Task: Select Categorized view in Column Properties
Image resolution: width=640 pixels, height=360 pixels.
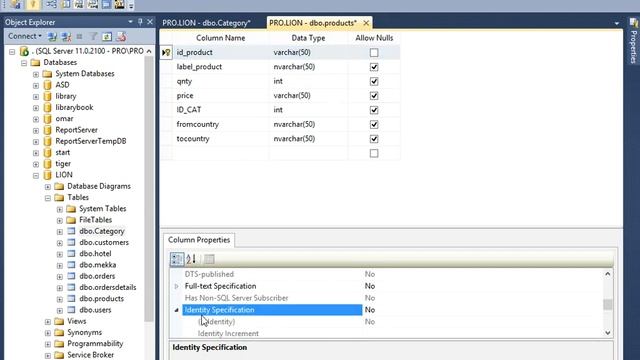Action: click(177, 259)
